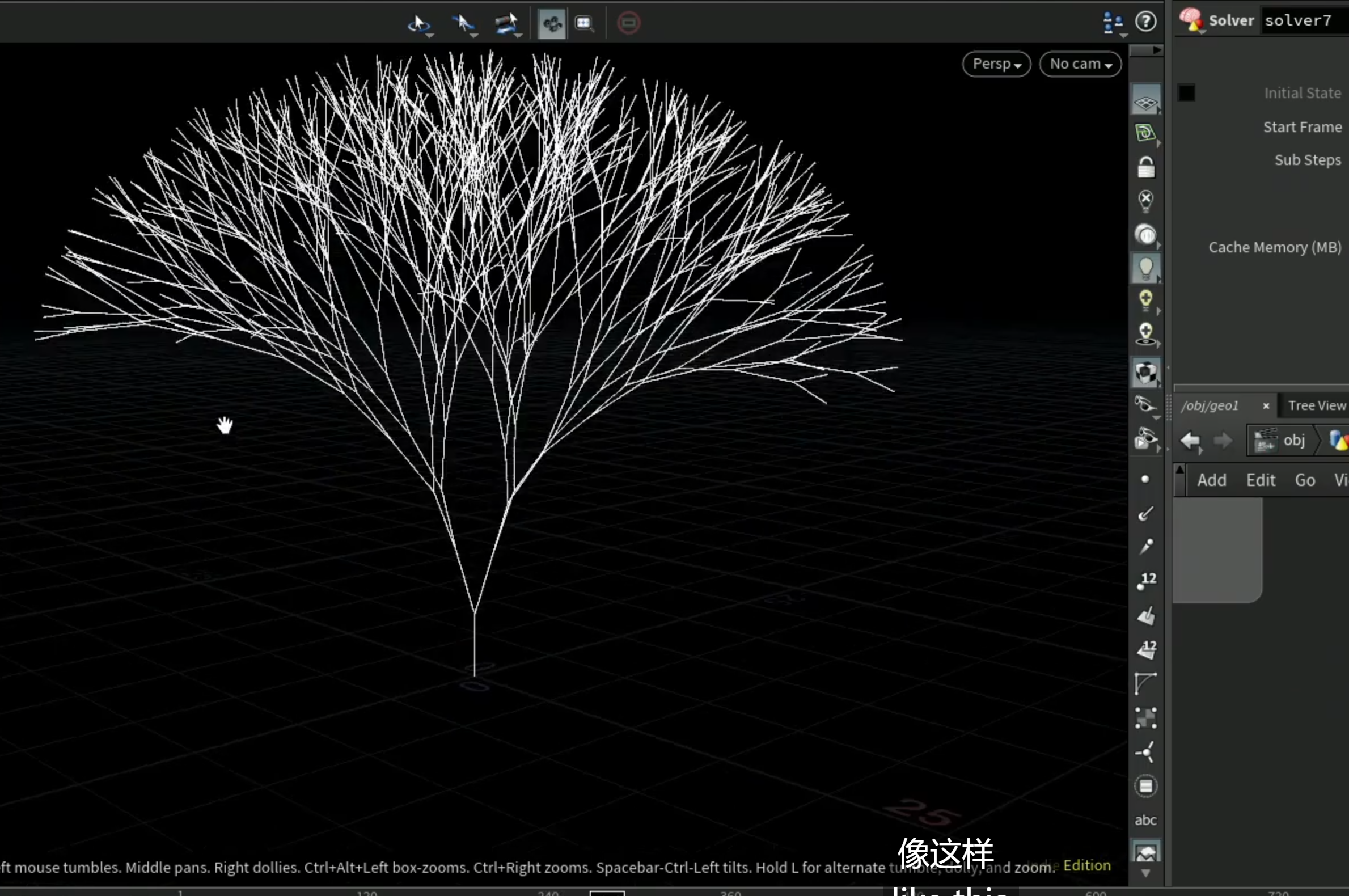Screen dimensions: 1349x896
Task: Click the glasses with play button icon
Action: (x=1145, y=439)
